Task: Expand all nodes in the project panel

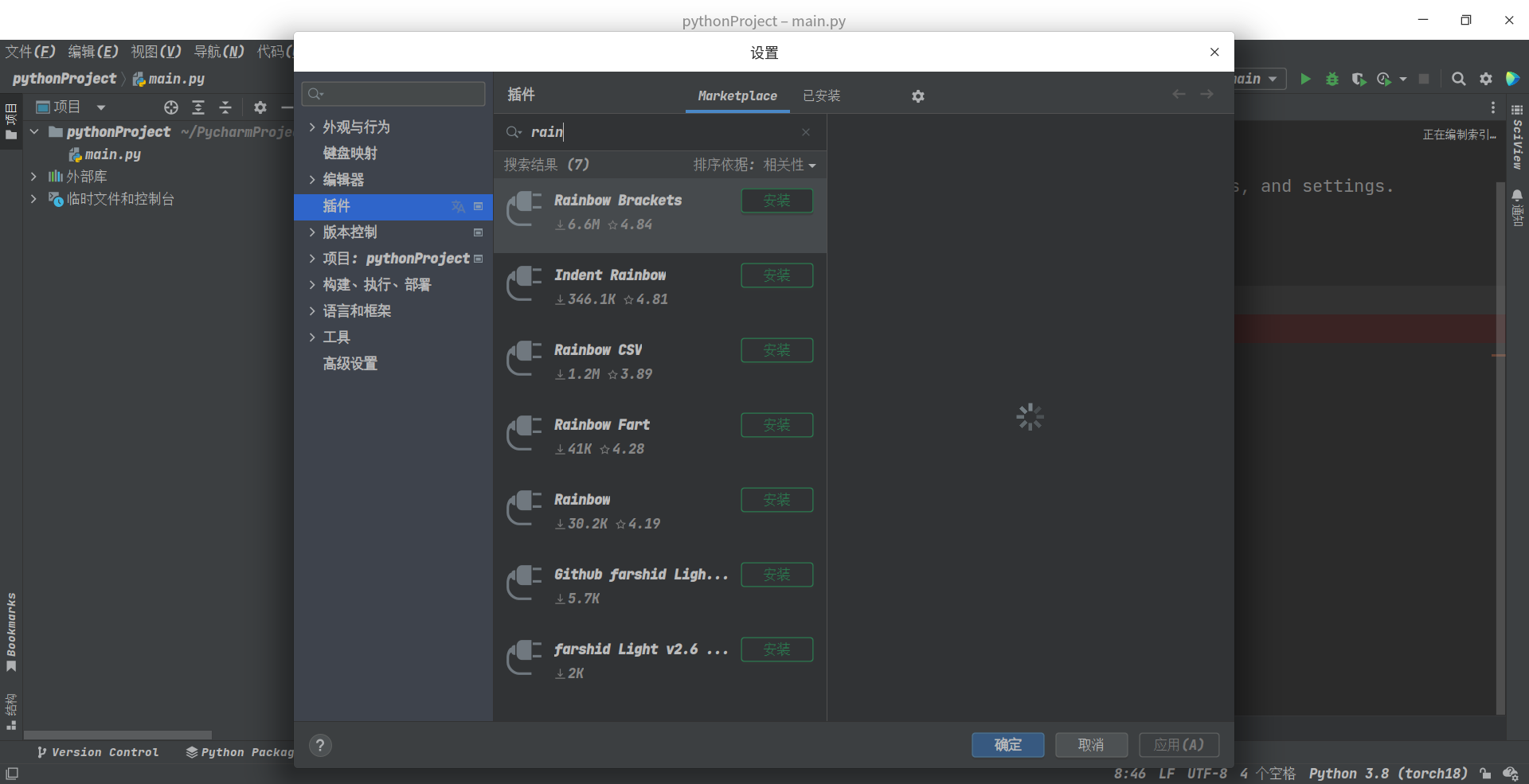Action: coord(198,107)
